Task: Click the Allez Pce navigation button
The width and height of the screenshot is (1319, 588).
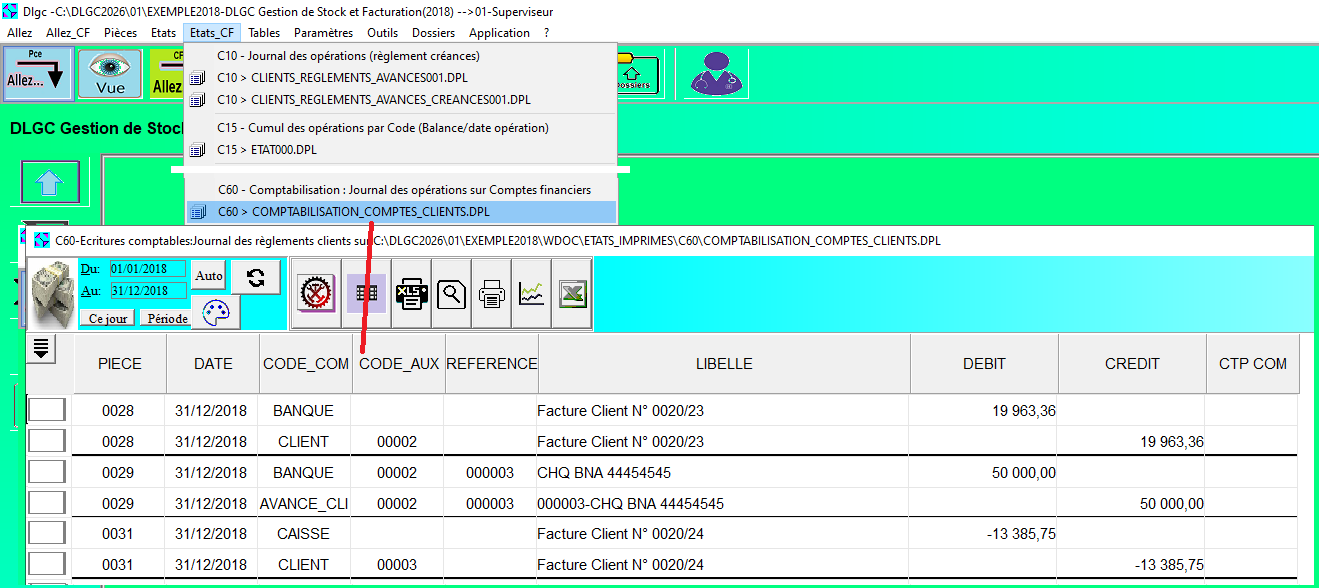Action: [36, 74]
